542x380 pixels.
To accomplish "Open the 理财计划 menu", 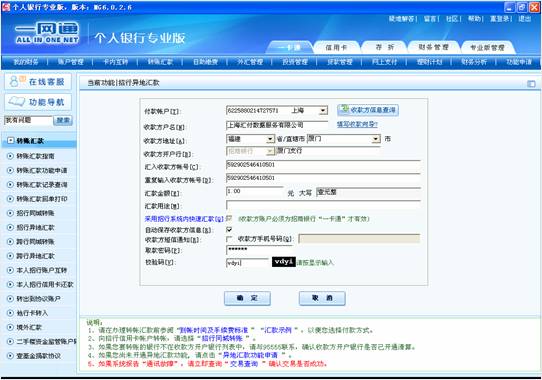I will coord(429,62).
